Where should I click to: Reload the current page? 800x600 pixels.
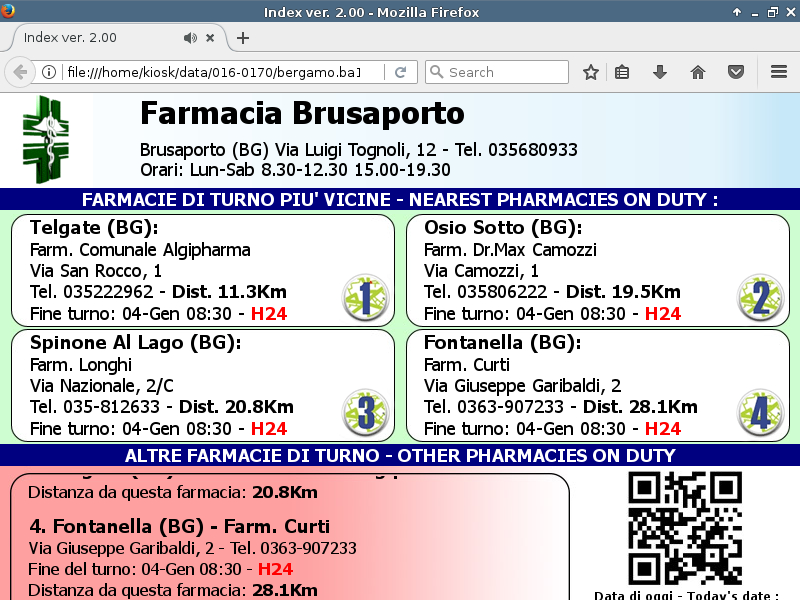point(400,72)
